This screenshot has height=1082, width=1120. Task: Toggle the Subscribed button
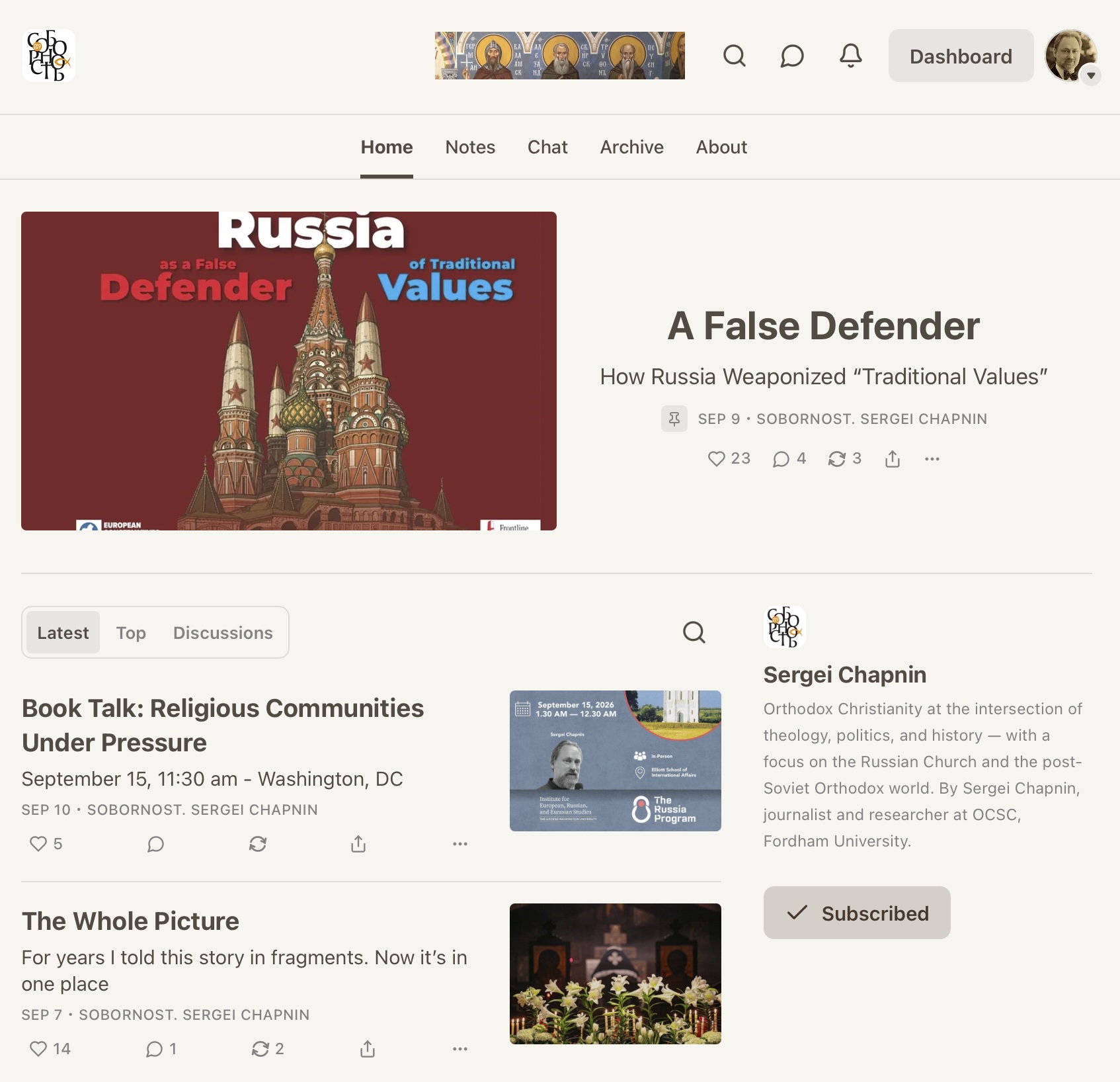tap(857, 913)
